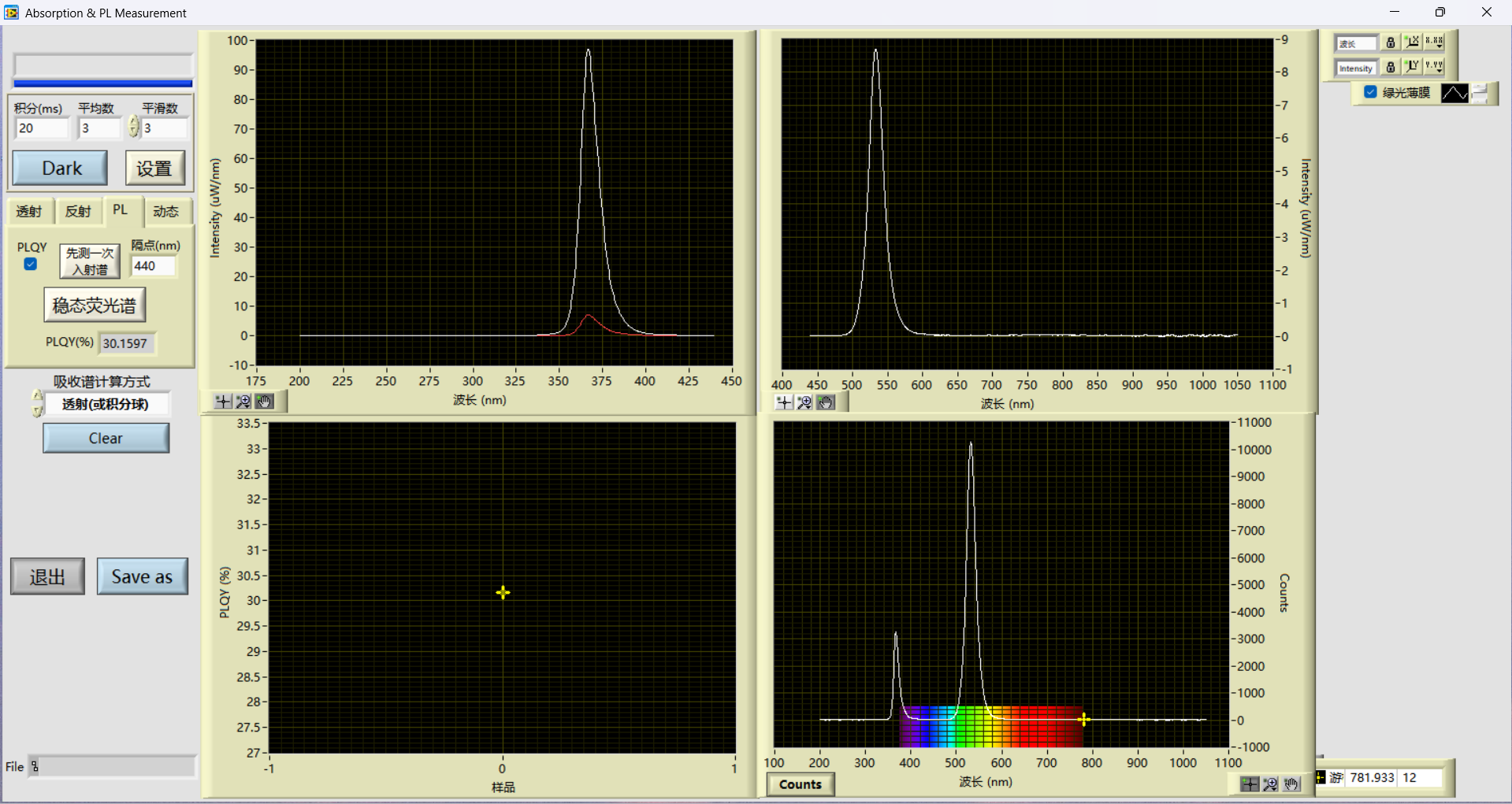
Task: Switch to the 透射 tab
Action: (29, 211)
